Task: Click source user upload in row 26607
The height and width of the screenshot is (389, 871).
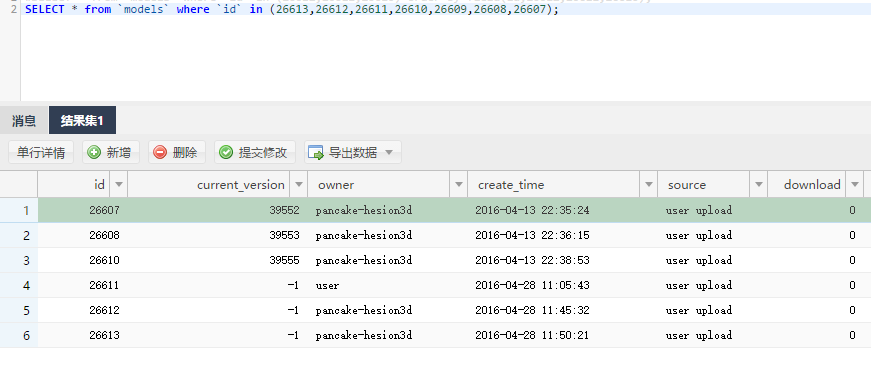Action: 699,210
